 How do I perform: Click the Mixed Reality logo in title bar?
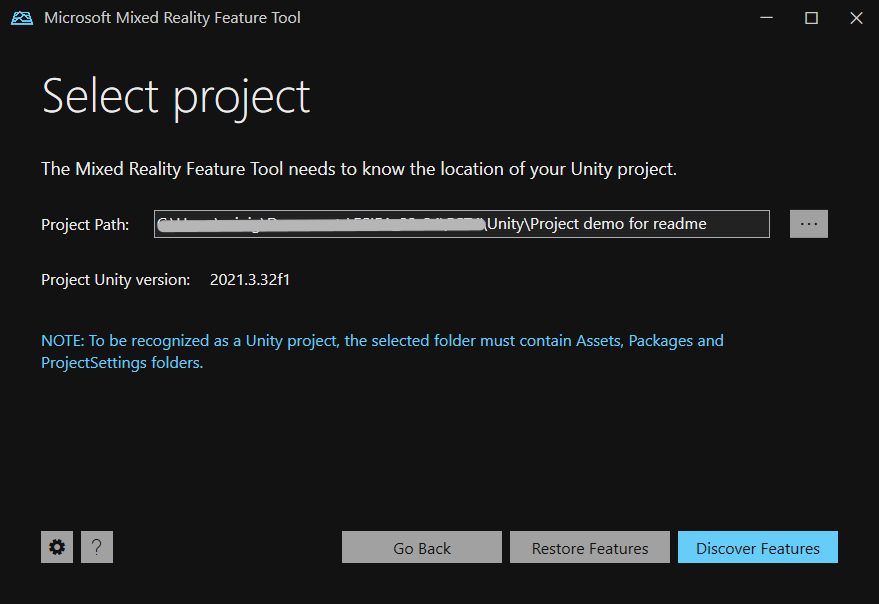point(22,18)
